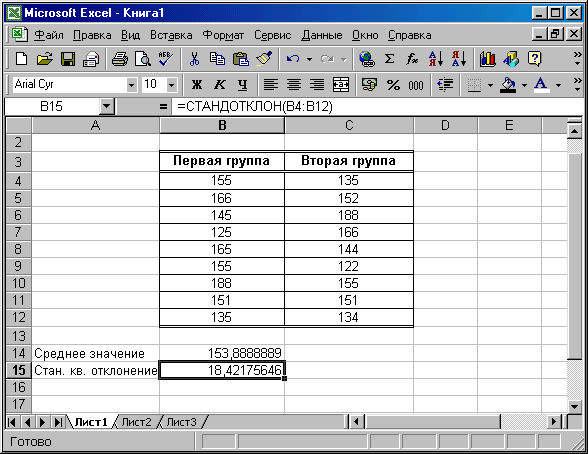Create a new workbook with New icon
Image resolution: width=588 pixels, height=454 pixels.
[x=21, y=59]
